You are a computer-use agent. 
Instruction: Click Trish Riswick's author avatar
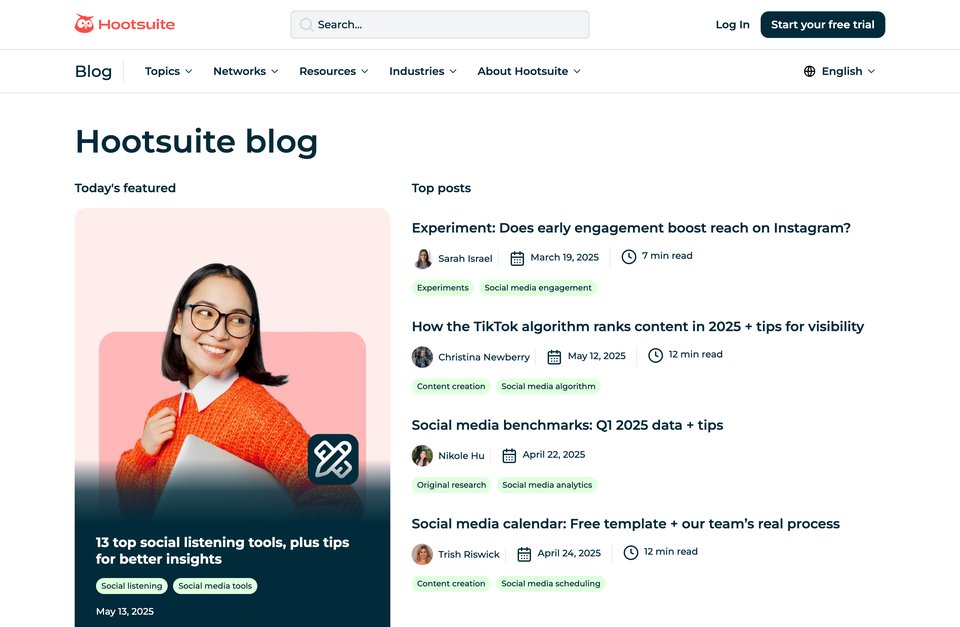coord(422,554)
